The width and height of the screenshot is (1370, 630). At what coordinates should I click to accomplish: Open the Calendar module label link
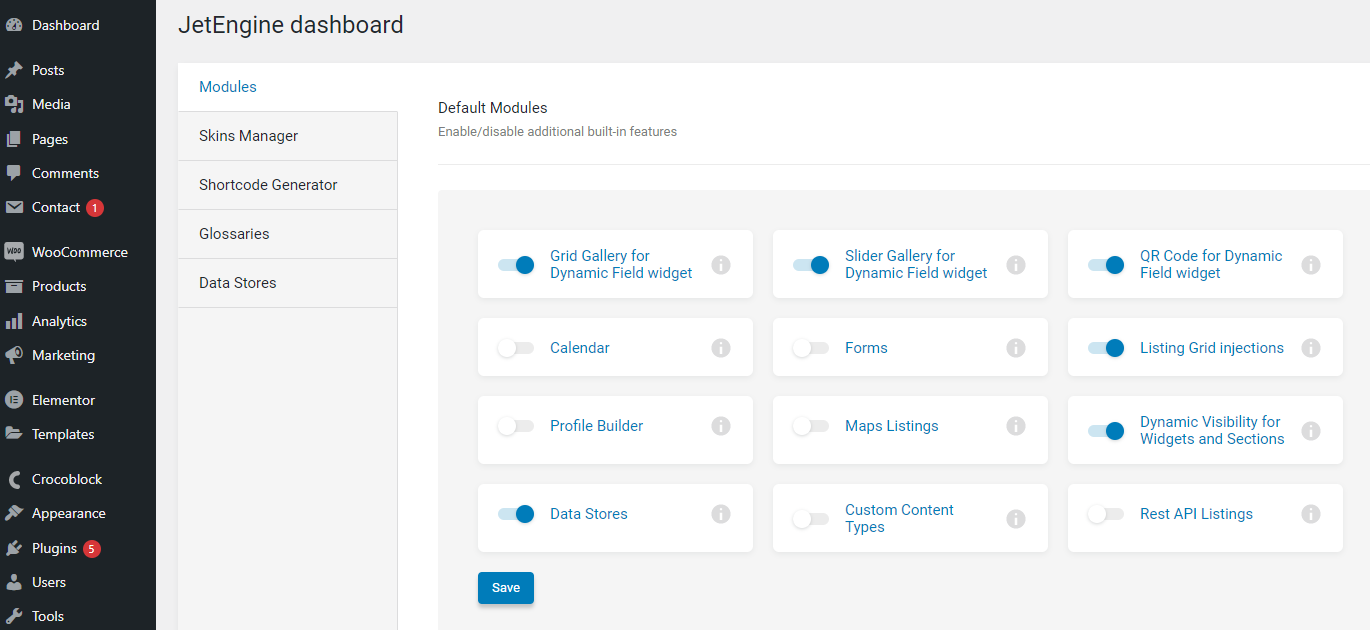[x=580, y=348]
